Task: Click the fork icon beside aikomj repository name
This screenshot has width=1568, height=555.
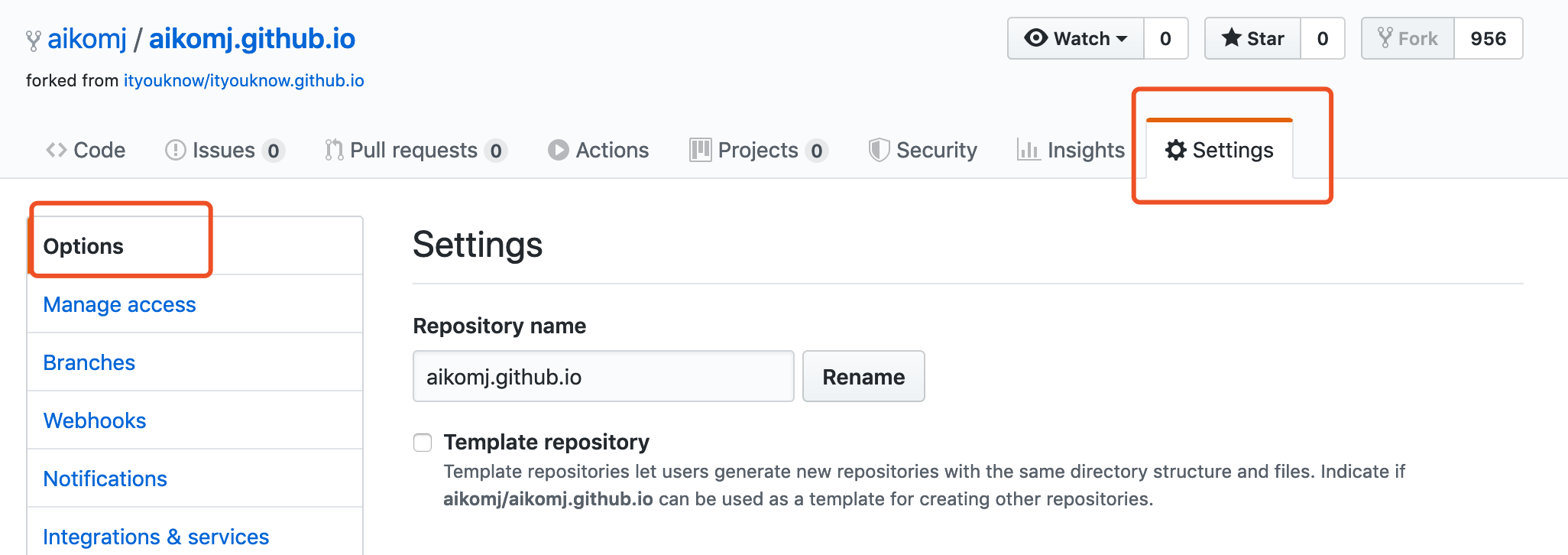Action: coord(33,41)
